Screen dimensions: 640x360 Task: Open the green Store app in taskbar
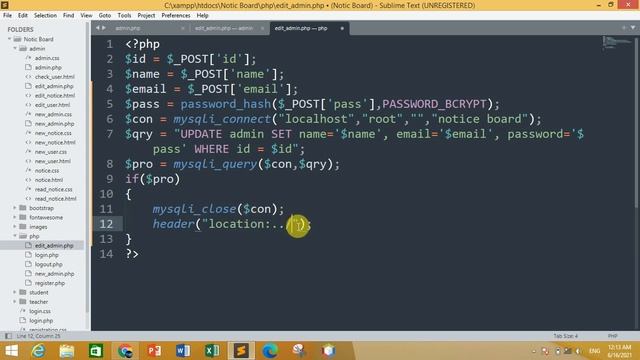click(x=96, y=351)
